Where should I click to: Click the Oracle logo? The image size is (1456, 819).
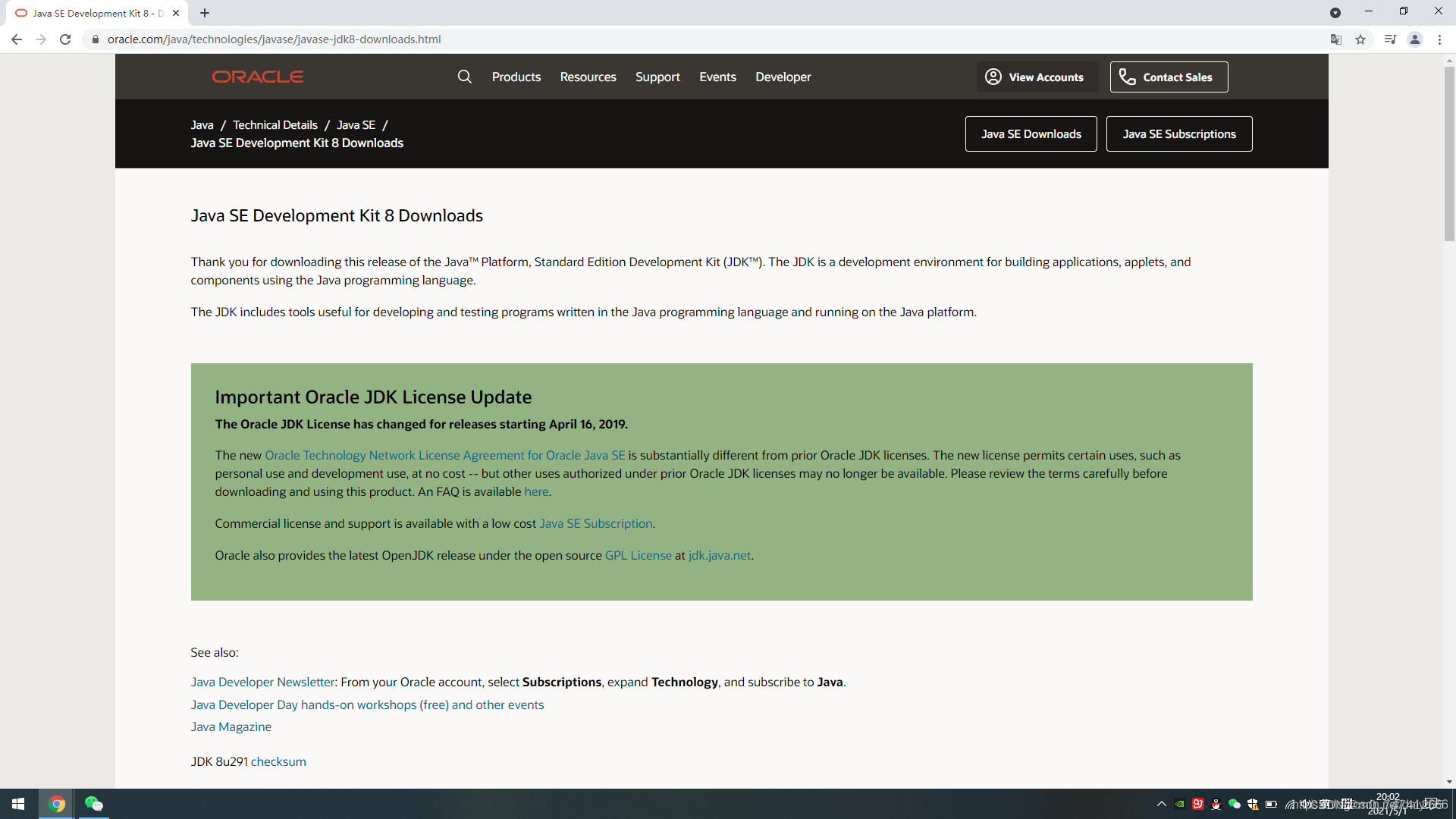coord(258,77)
